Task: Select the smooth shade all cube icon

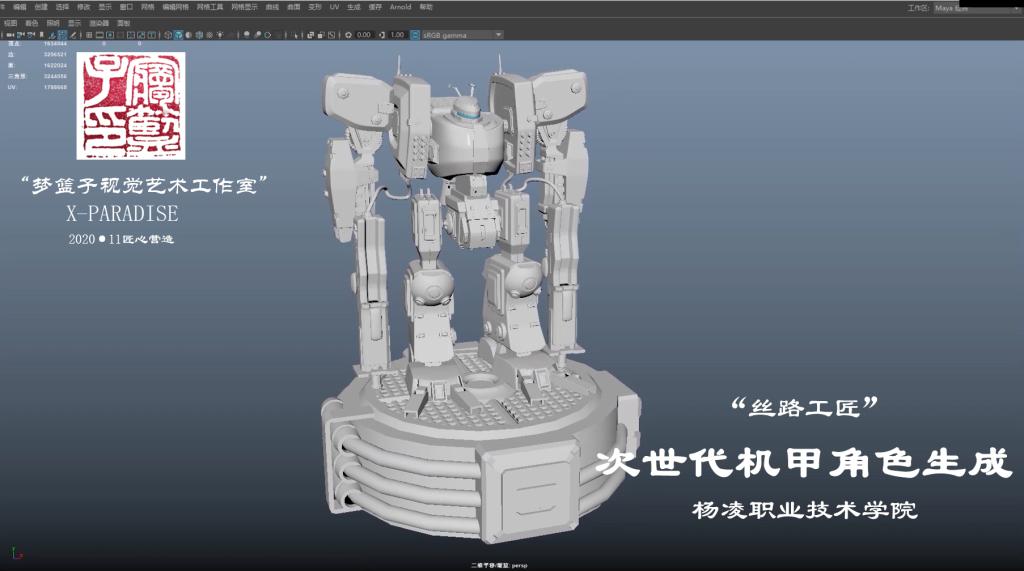Action: point(178,35)
